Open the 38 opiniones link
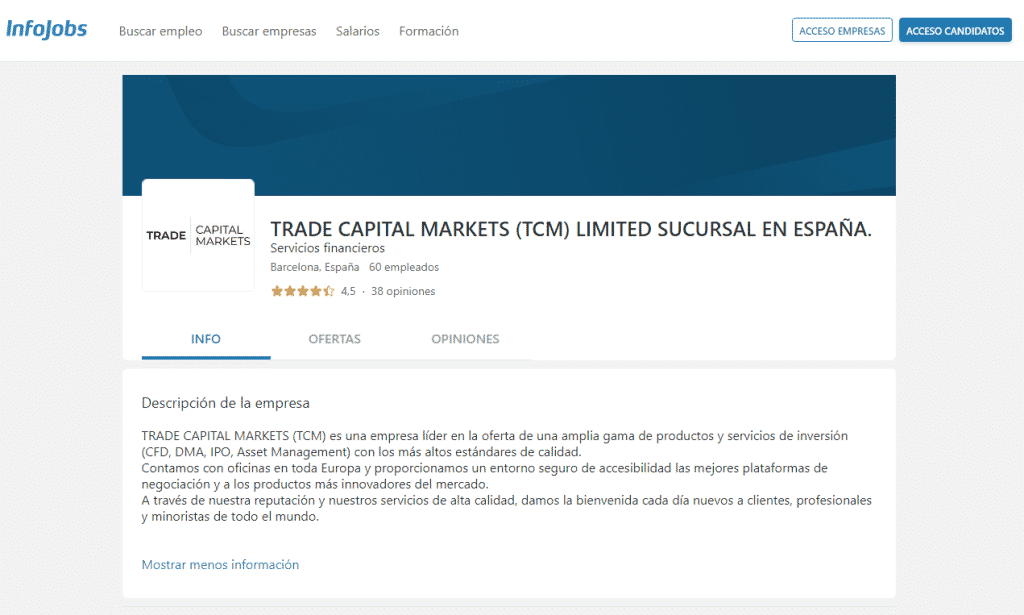 tap(403, 291)
